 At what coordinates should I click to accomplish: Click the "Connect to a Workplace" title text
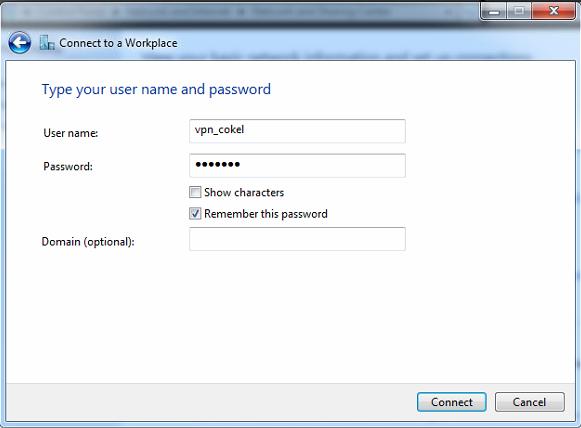click(x=118, y=43)
